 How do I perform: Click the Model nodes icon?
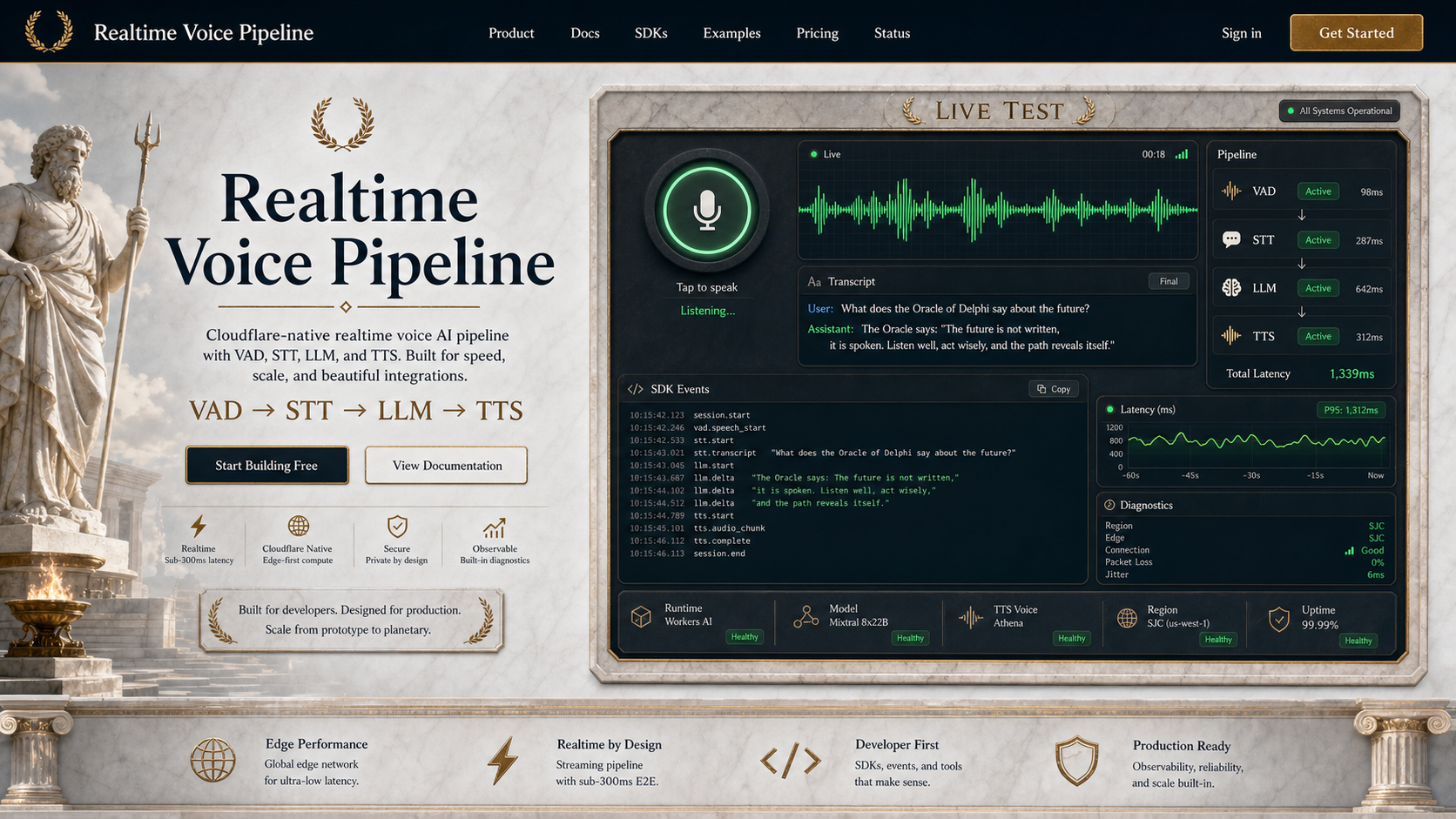pyautogui.click(x=806, y=617)
